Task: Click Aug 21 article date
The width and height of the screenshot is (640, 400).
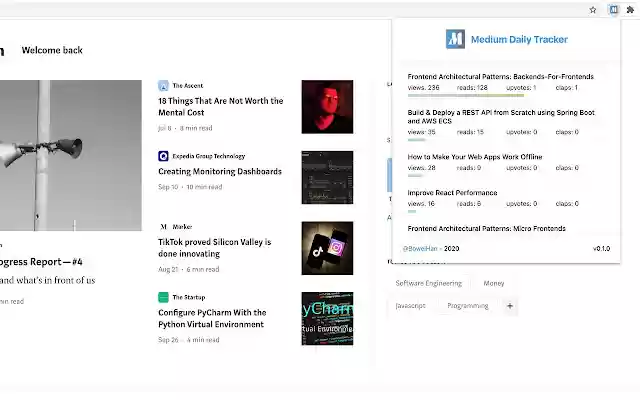Action: tap(168, 269)
